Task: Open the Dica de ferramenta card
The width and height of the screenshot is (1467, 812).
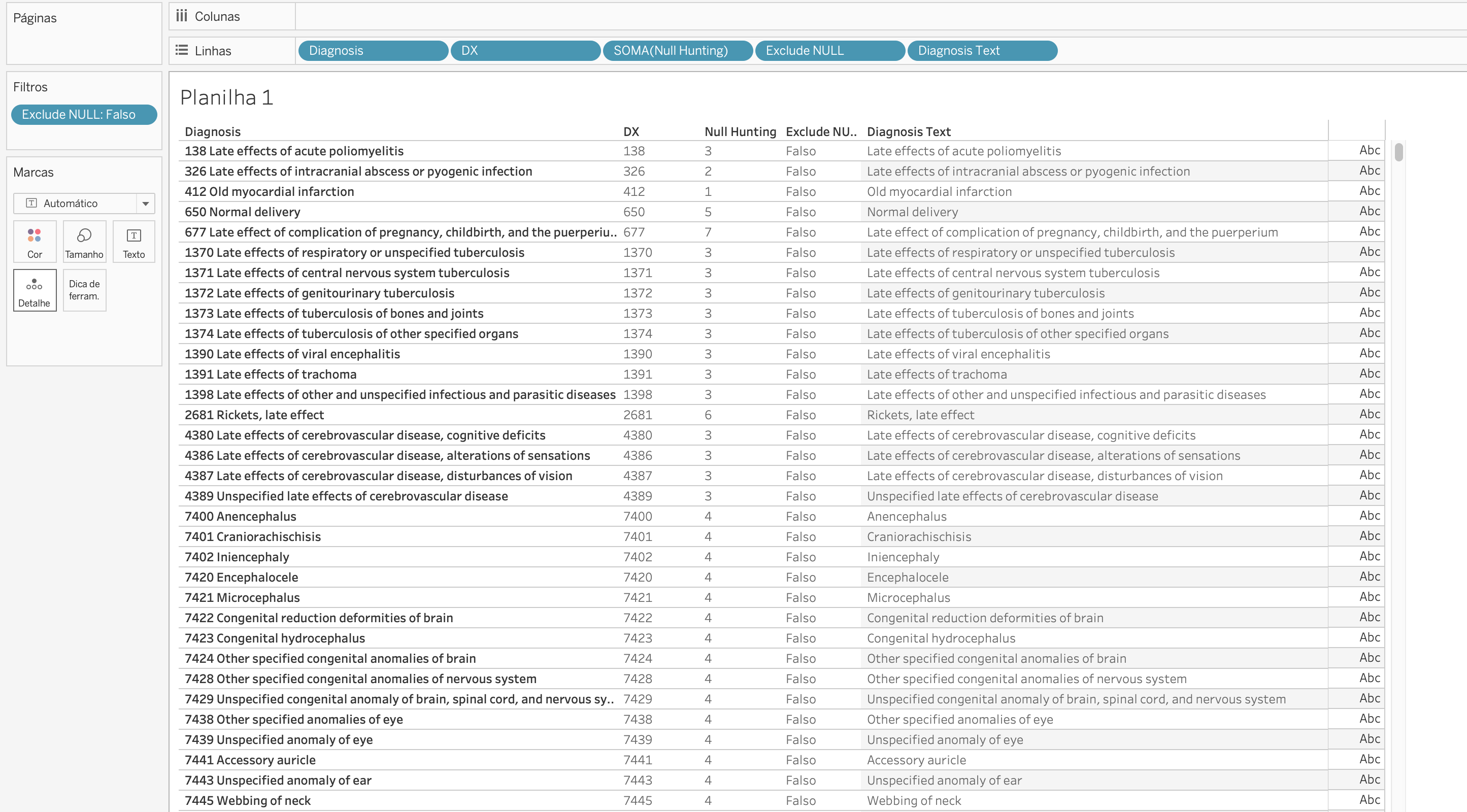Action: pyautogui.click(x=84, y=290)
